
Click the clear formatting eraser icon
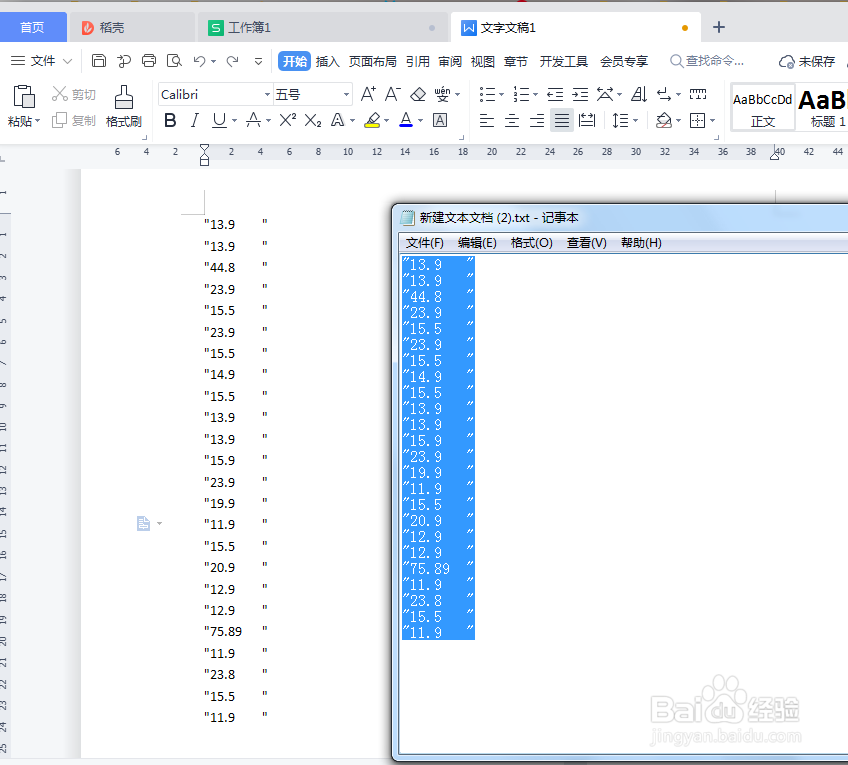418,93
